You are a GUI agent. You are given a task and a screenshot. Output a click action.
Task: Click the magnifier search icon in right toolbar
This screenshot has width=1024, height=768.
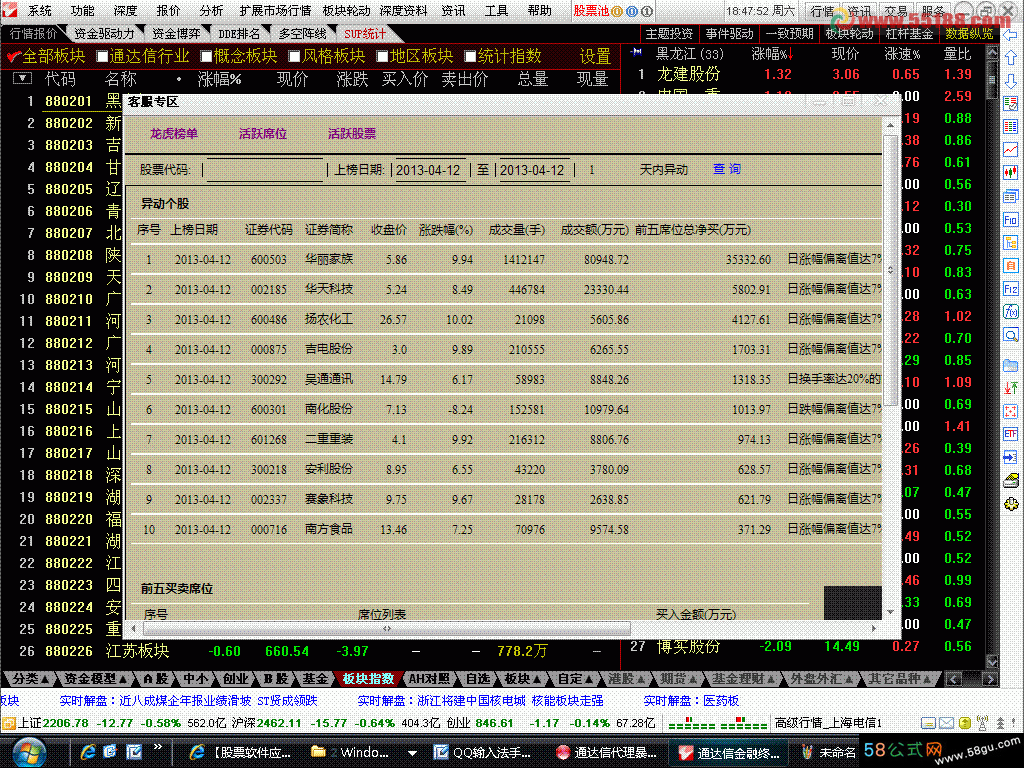pyautogui.click(x=1010, y=335)
